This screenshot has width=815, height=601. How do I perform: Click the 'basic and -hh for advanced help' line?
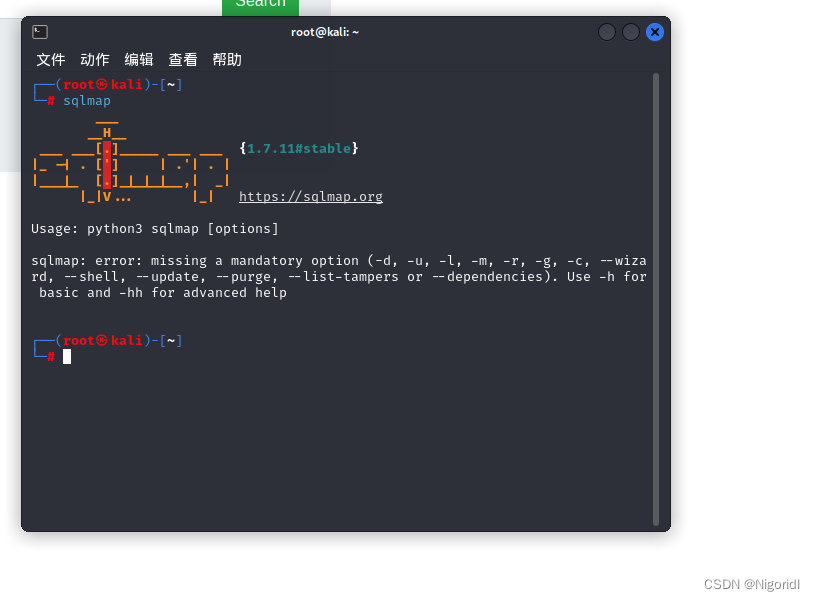[x=163, y=293]
